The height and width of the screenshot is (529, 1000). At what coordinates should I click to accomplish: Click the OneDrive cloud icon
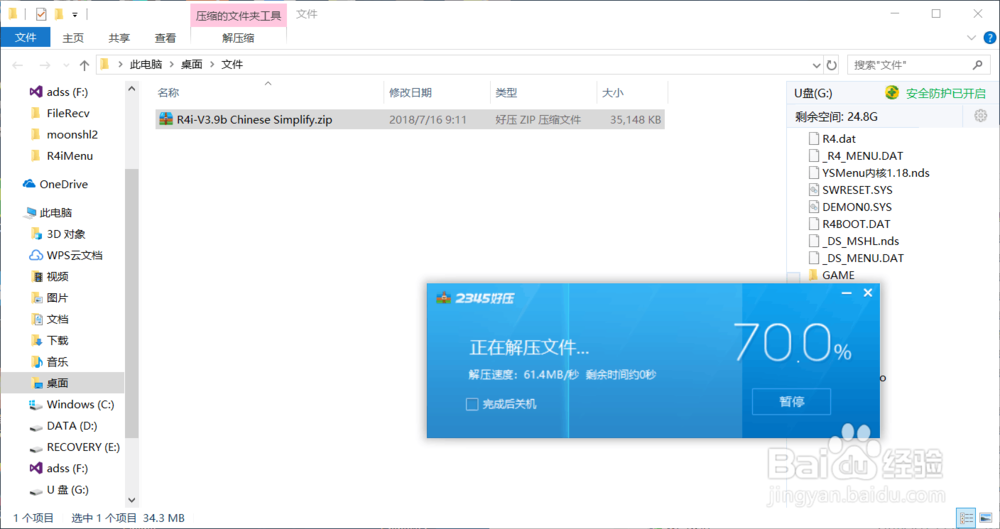pos(29,184)
